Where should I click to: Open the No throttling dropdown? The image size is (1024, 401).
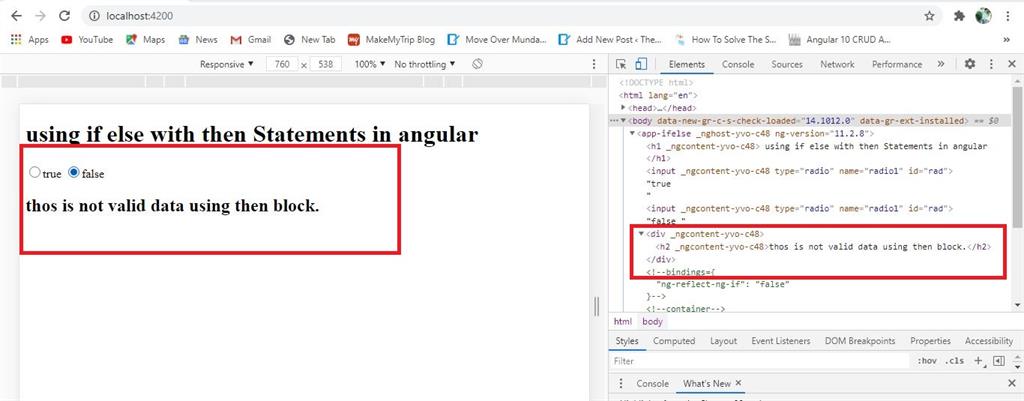click(x=424, y=64)
